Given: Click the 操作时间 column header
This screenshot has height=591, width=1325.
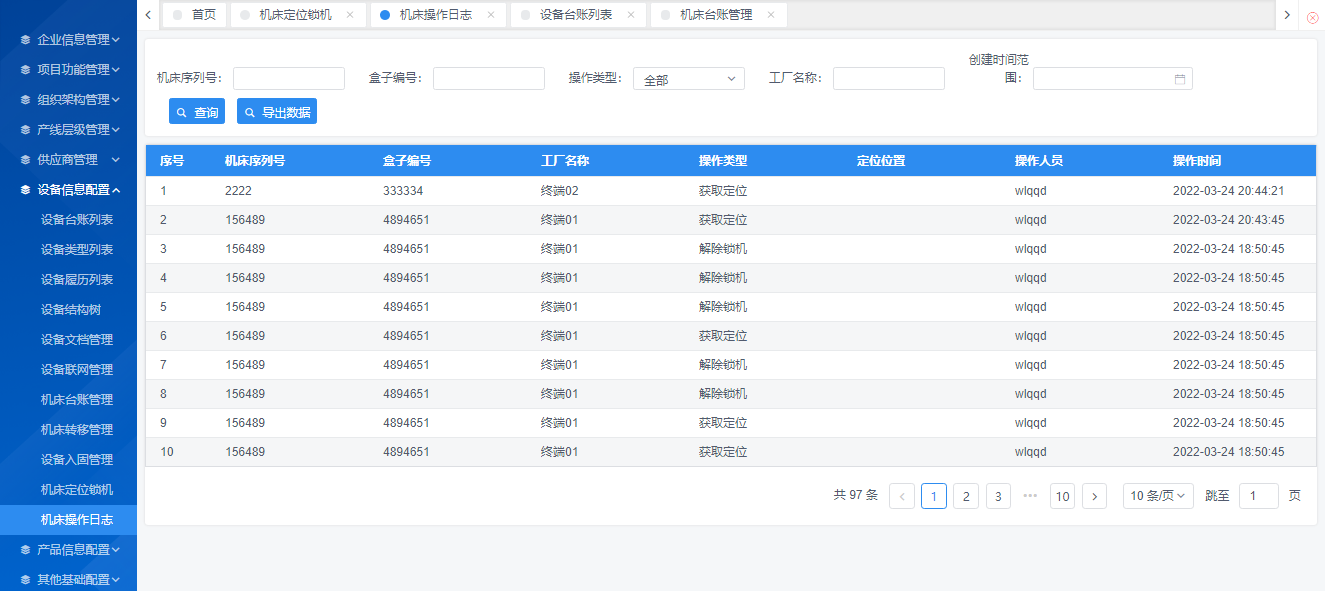Looking at the screenshot, I should tap(1197, 161).
